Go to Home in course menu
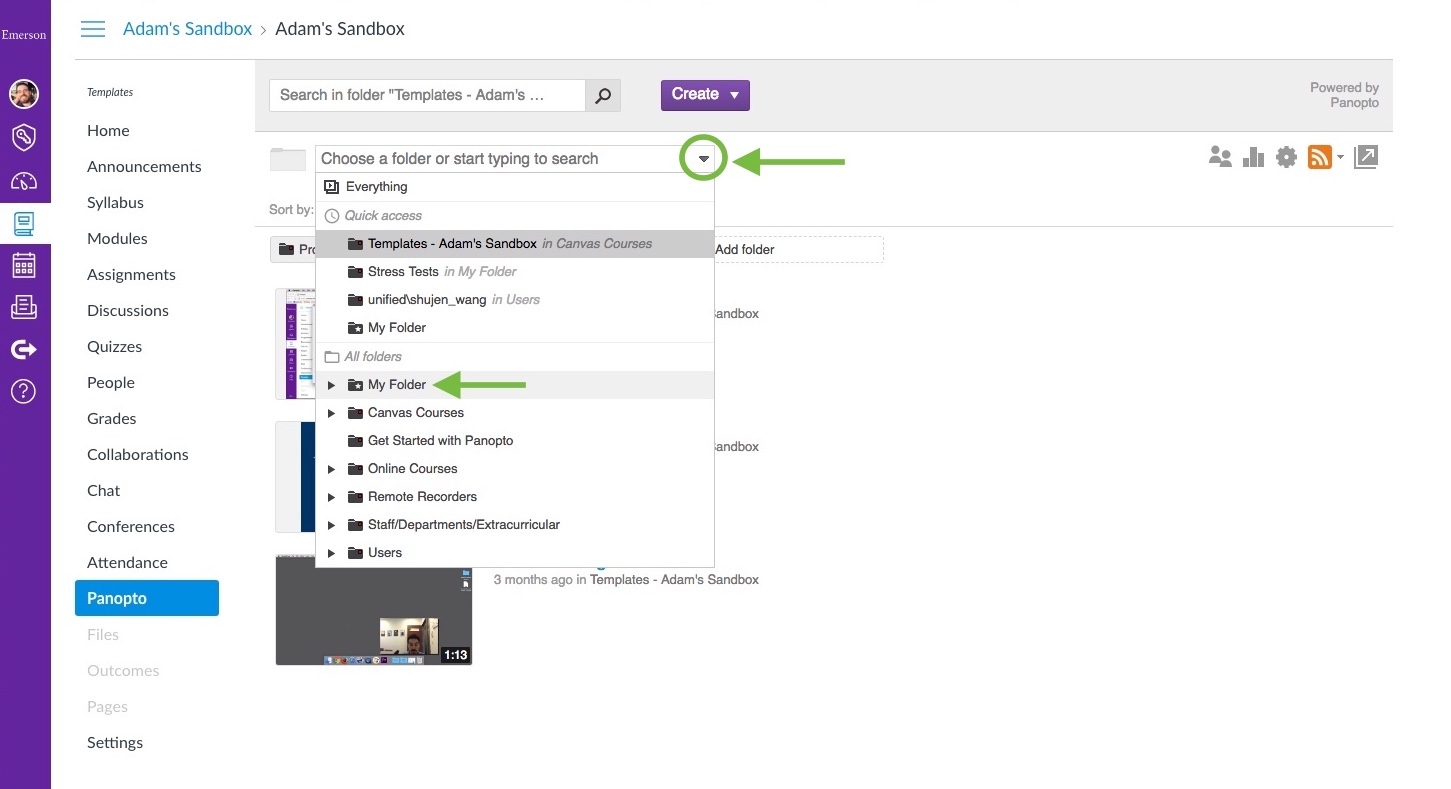The height and width of the screenshot is (789, 1451). (108, 131)
